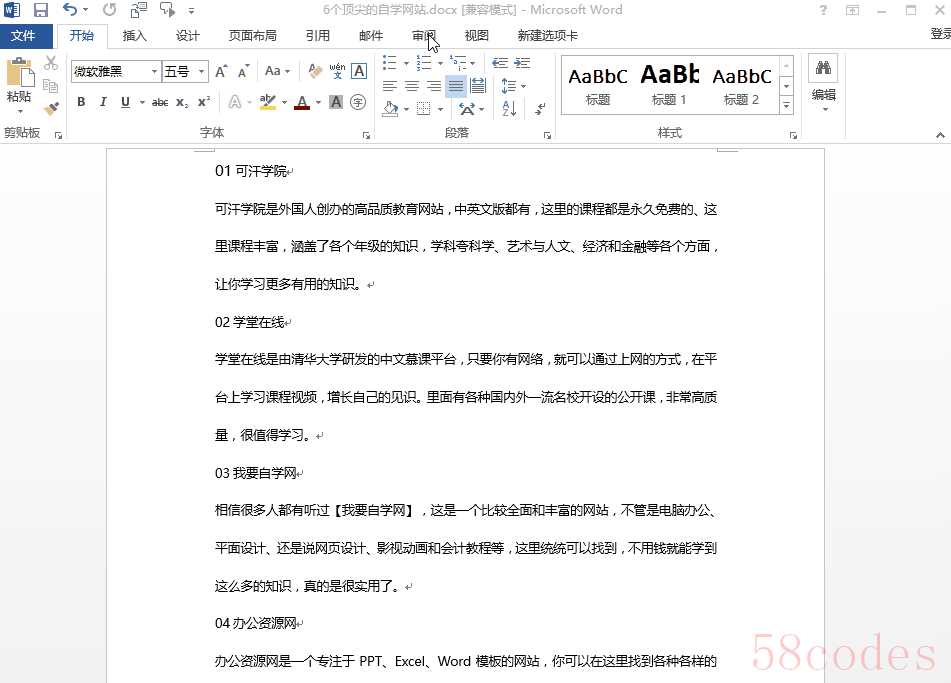Click the Copy icon
Screen dimensions: 951x683
pos(51,86)
